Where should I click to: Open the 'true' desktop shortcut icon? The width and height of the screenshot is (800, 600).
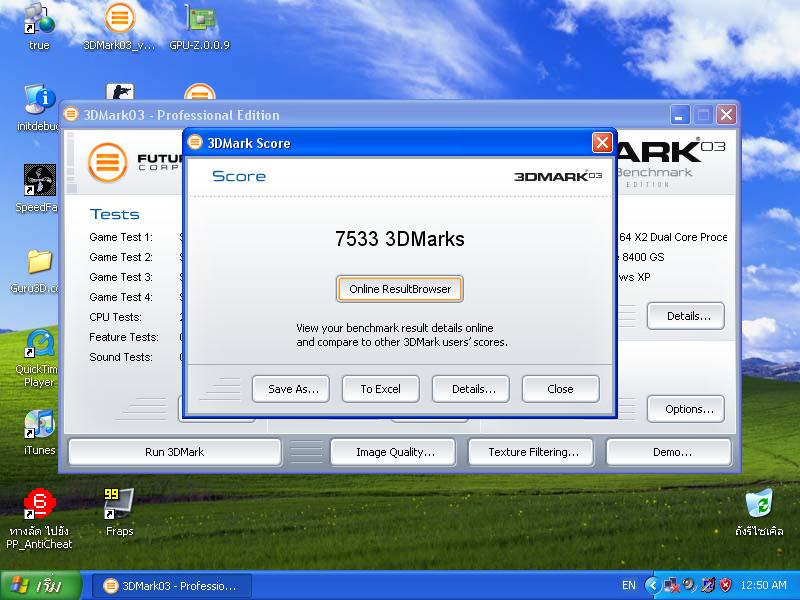click(39, 20)
